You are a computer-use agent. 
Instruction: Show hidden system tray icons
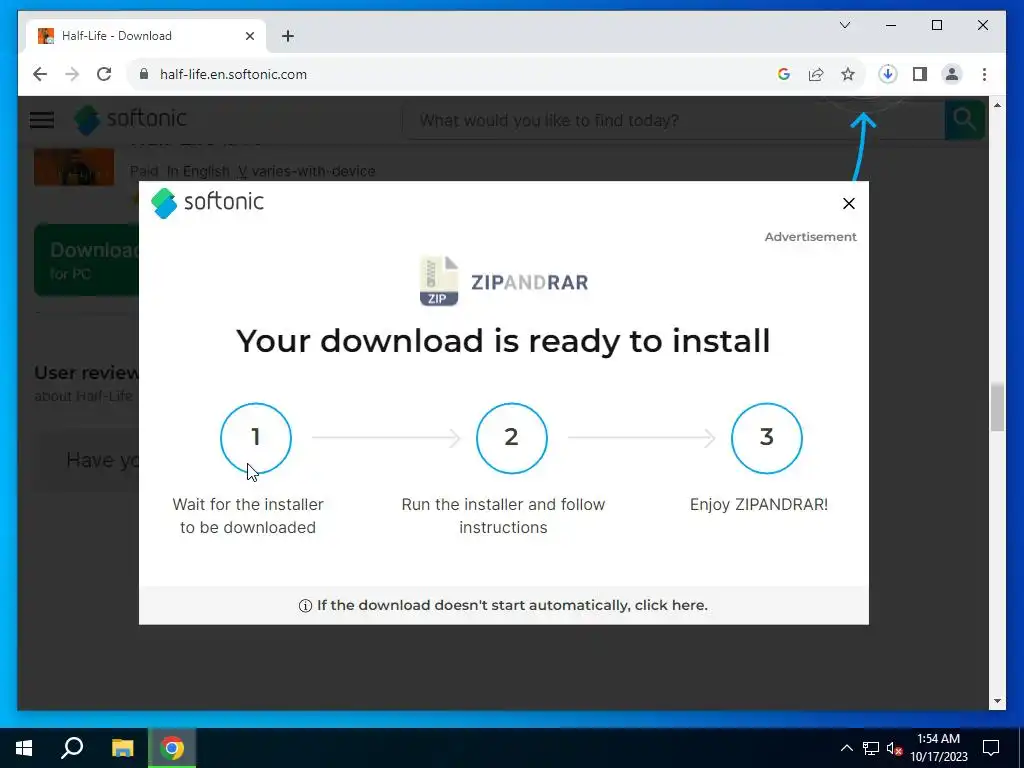pos(846,748)
